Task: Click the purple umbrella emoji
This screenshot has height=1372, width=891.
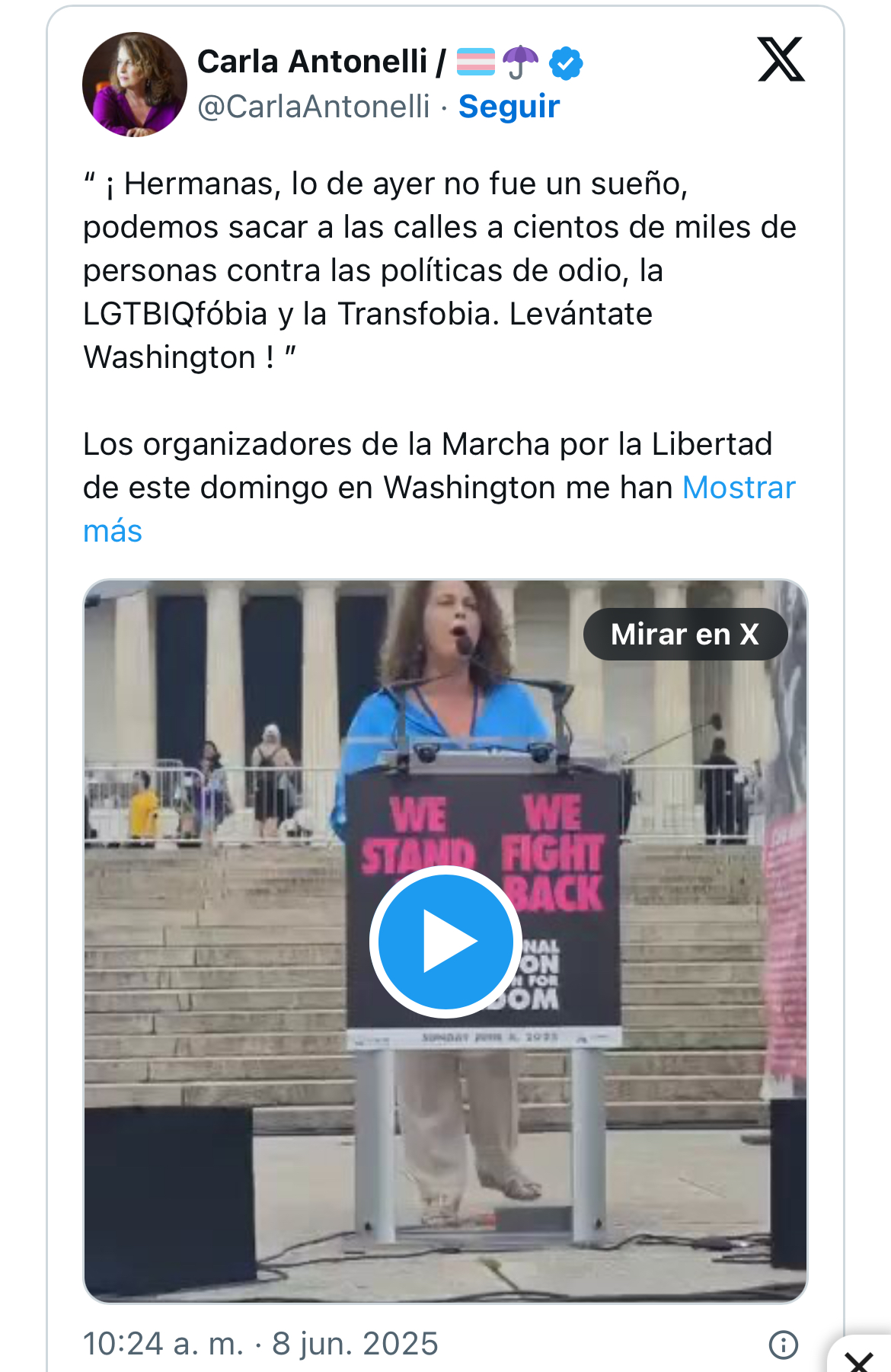Action: (521, 62)
